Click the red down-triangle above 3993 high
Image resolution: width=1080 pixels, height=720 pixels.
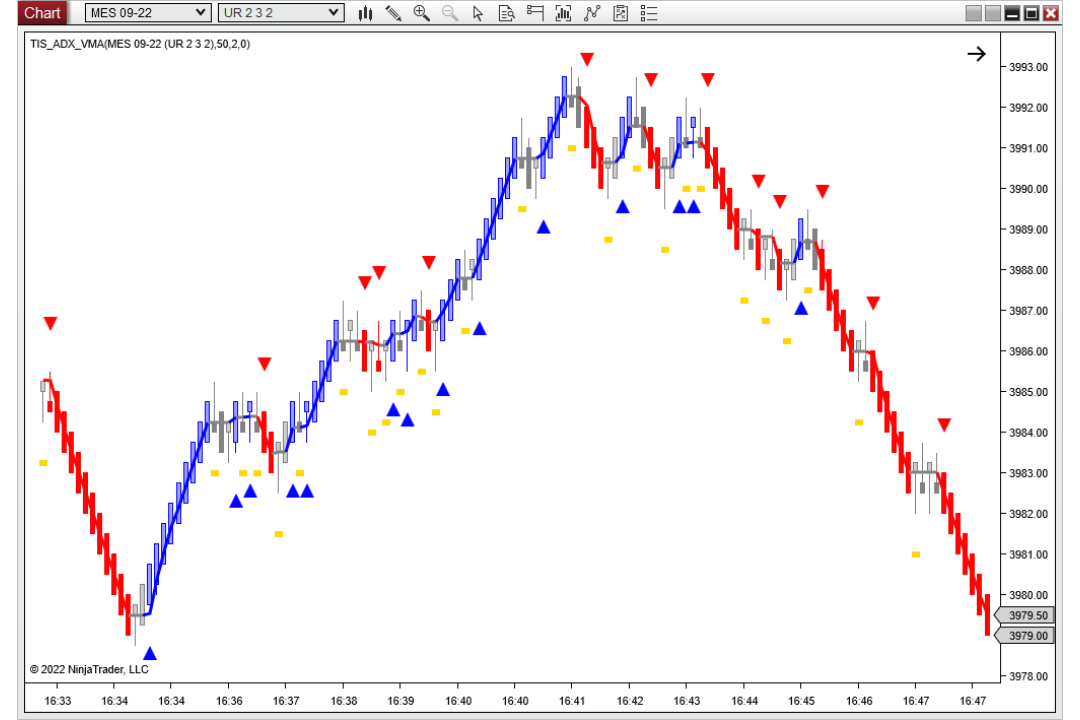(x=587, y=59)
